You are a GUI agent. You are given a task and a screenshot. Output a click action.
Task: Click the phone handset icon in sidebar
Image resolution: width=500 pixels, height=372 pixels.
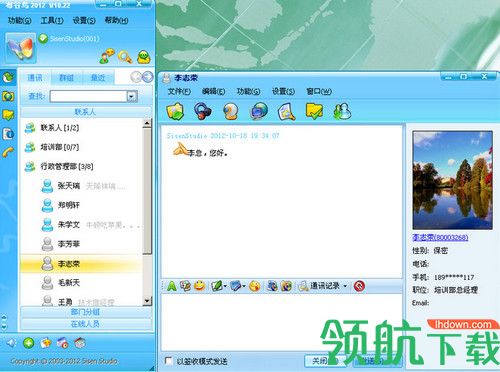tap(8, 152)
